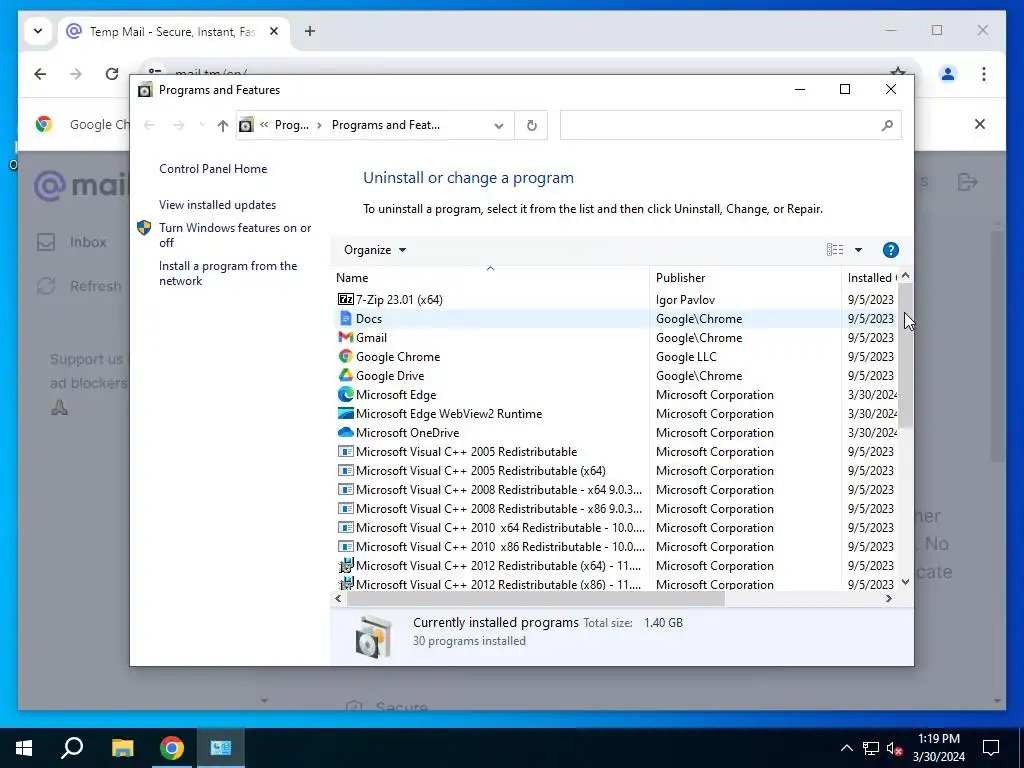Screen dimensions: 1024x768
Task: Open Turn Windows features on or off
Action: pos(235,235)
